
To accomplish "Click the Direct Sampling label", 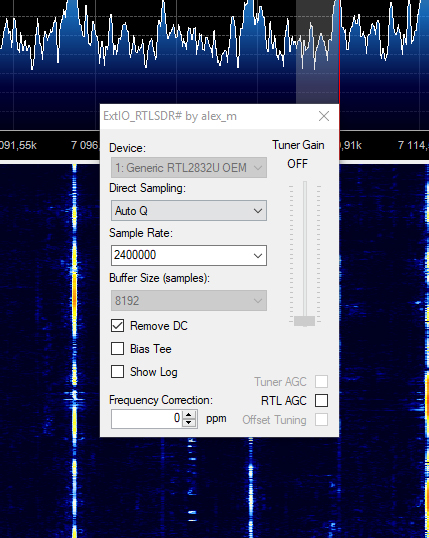I will point(148,188).
